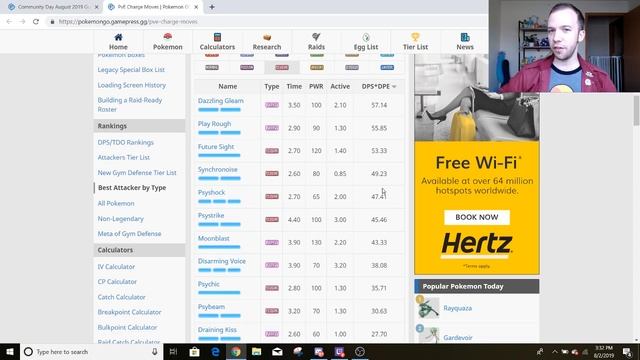Open the Catch Calculator link
The width and height of the screenshot is (640, 360).
tap(121, 297)
